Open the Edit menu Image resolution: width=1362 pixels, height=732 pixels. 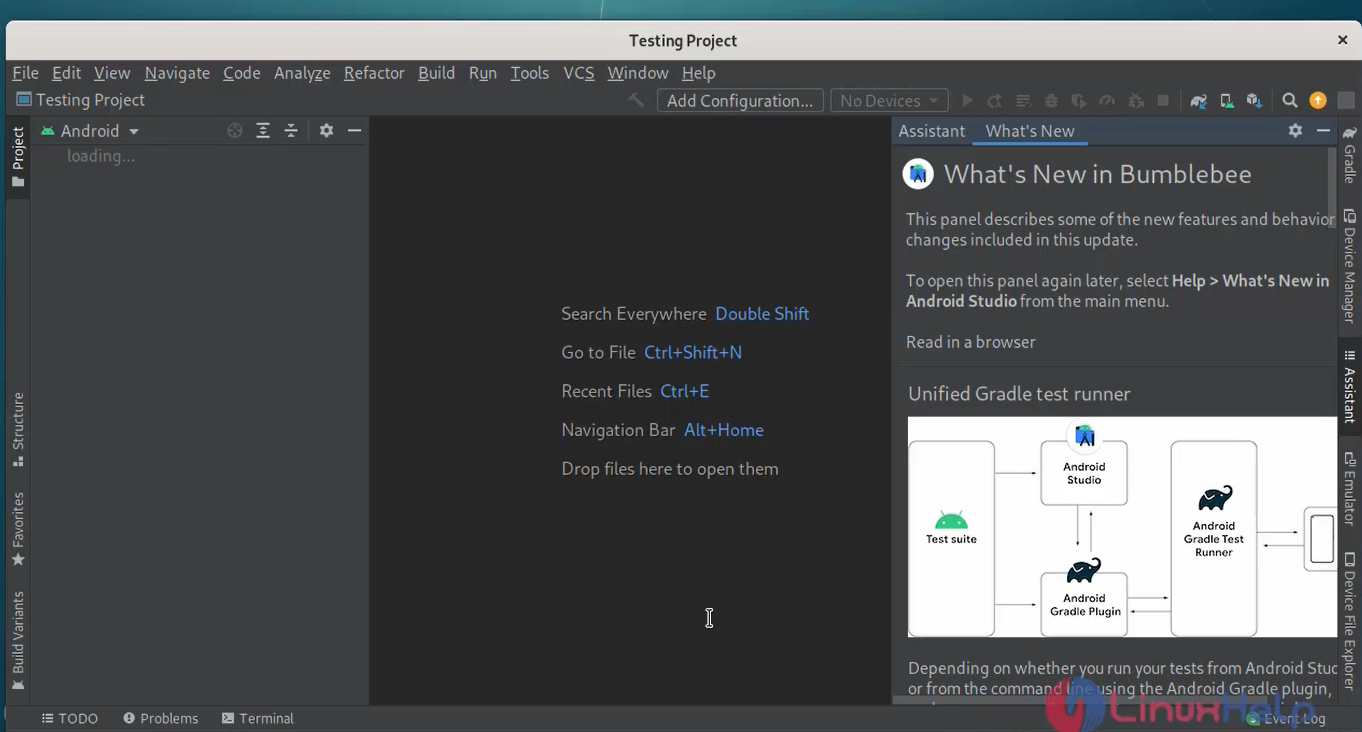(x=66, y=73)
